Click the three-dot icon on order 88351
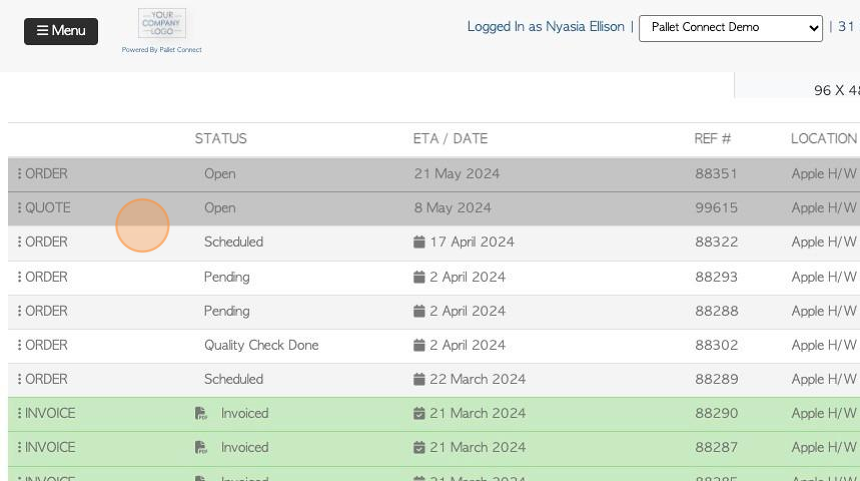 tap(20, 174)
